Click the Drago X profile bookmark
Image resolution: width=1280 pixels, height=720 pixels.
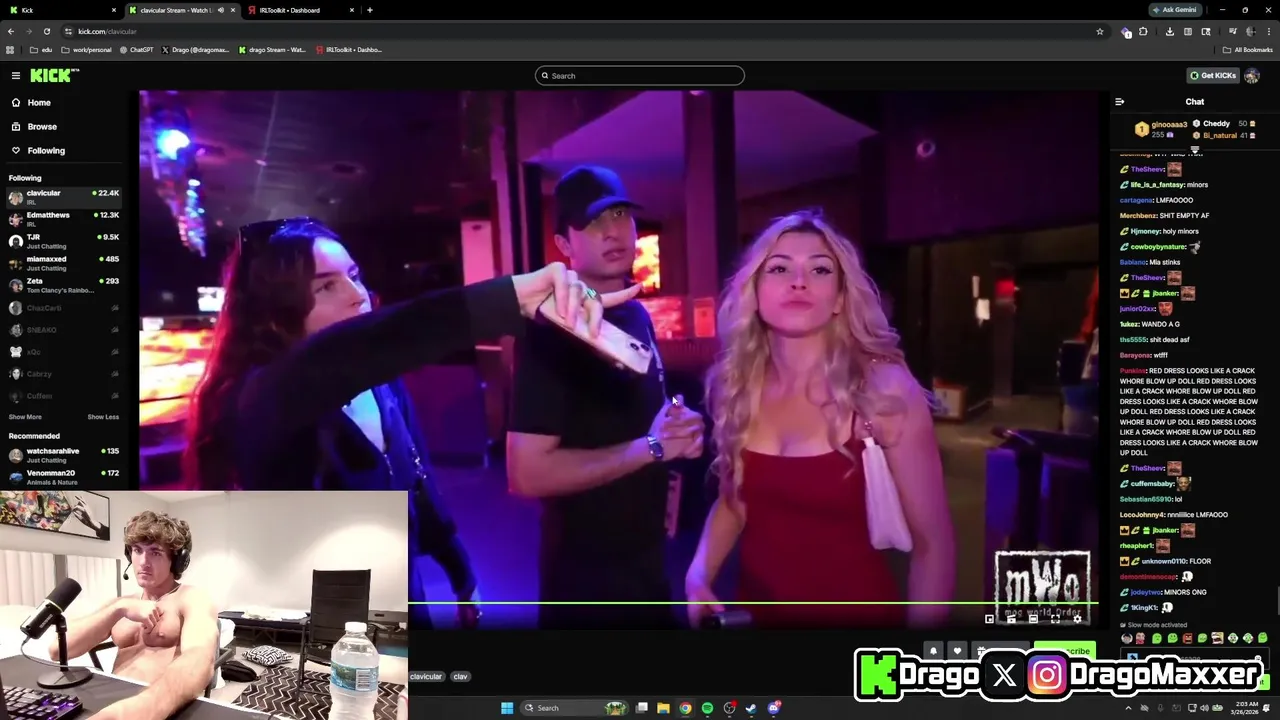tap(196, 49)
